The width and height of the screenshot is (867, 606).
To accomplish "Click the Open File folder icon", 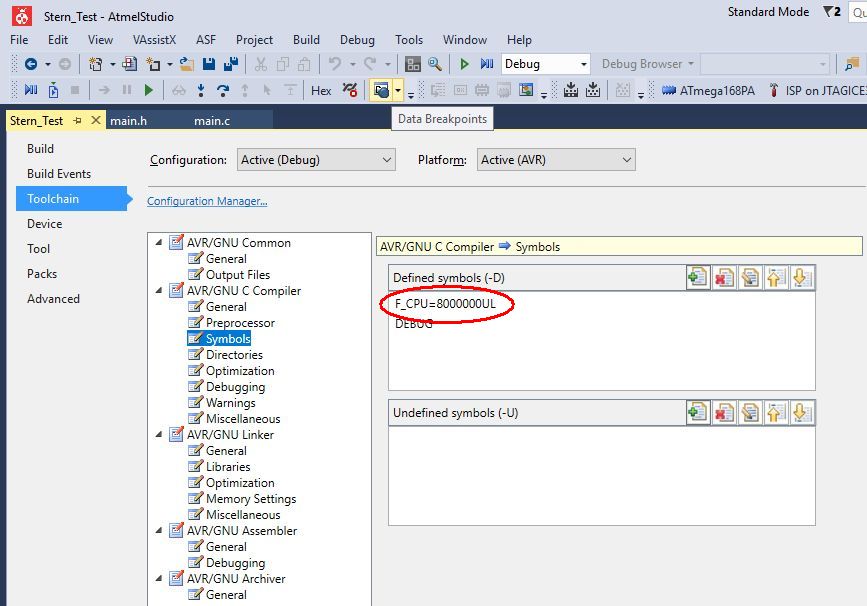I will pyautogui.click(x=187, y=64).
